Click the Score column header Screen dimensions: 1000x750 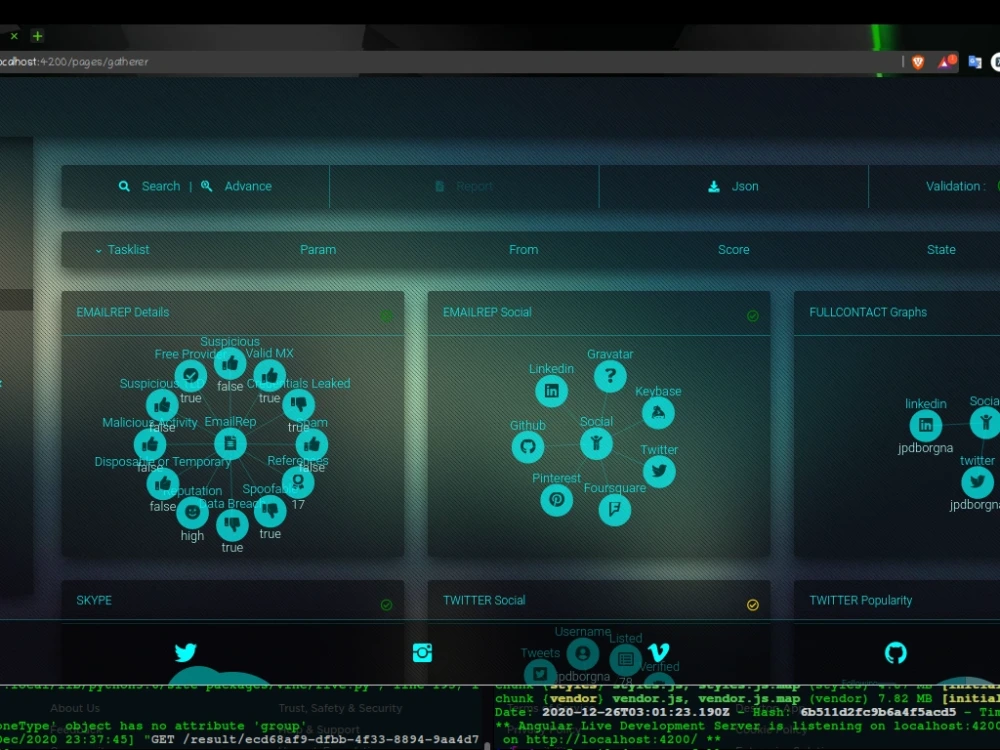(733, 250)
